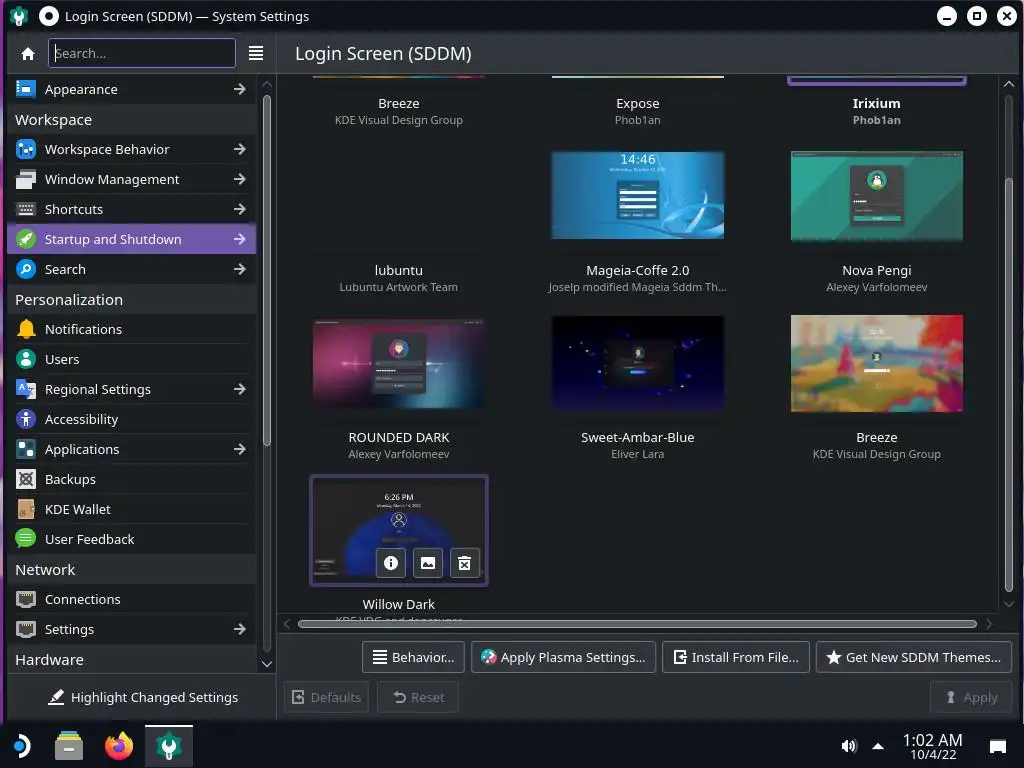
Task: Expand Startup and Shutdown submenu arrow
Action: coord(240,239)
